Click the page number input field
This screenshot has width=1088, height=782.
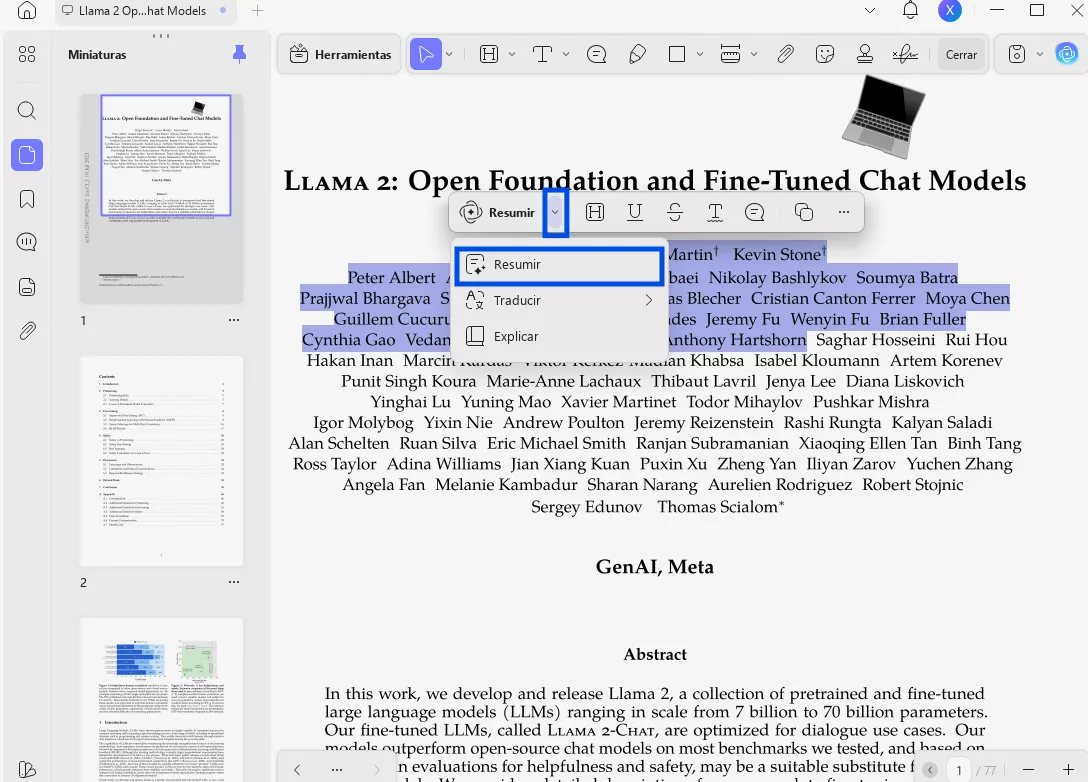click(x=959, y=770)
